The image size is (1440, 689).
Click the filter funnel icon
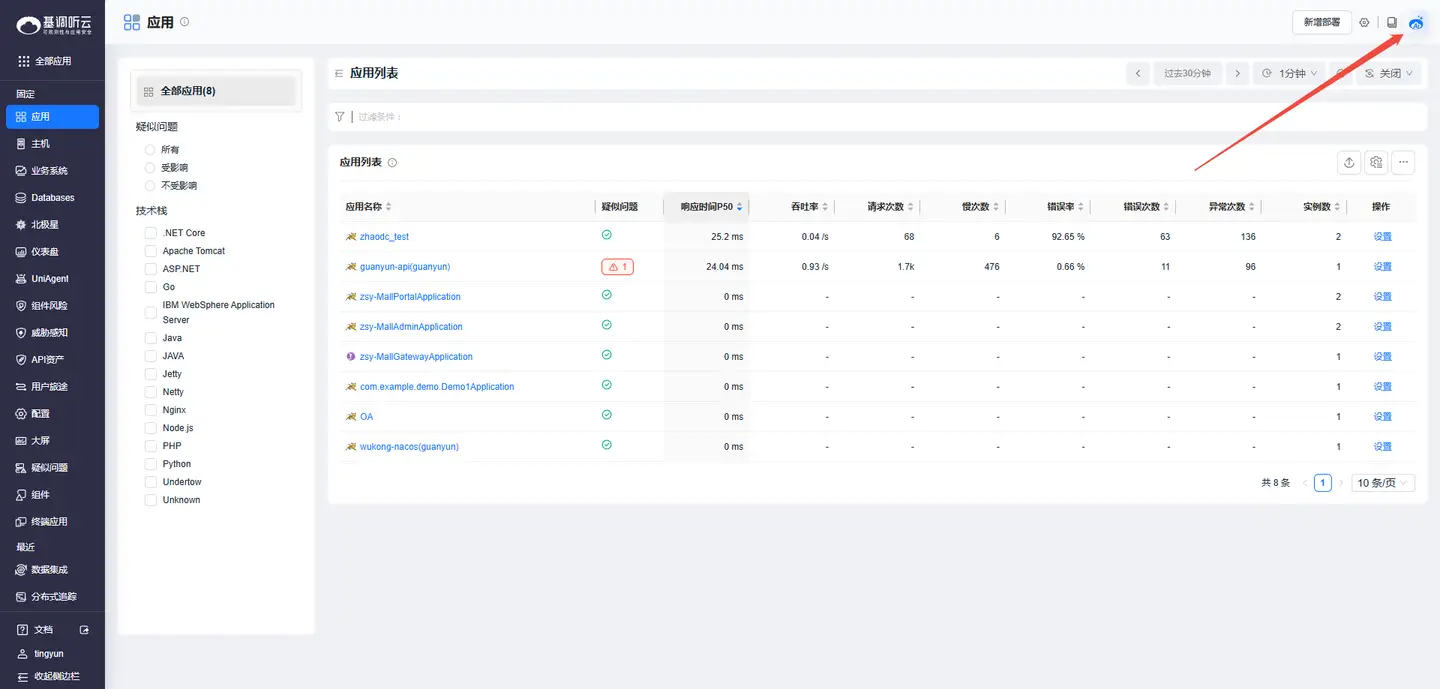[340, 117]
